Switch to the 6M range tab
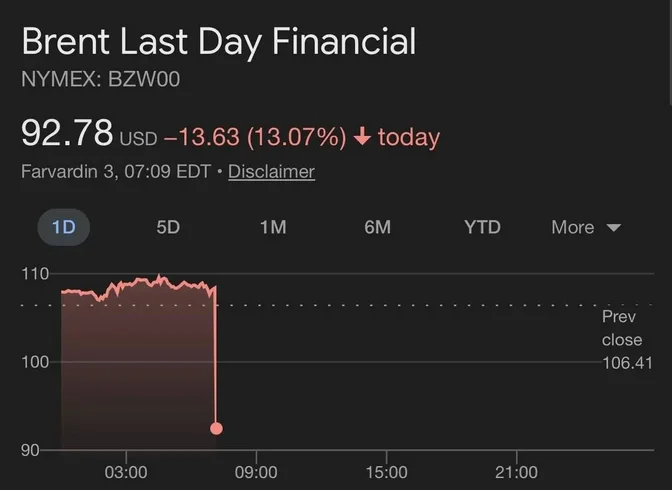 point(377,227)
